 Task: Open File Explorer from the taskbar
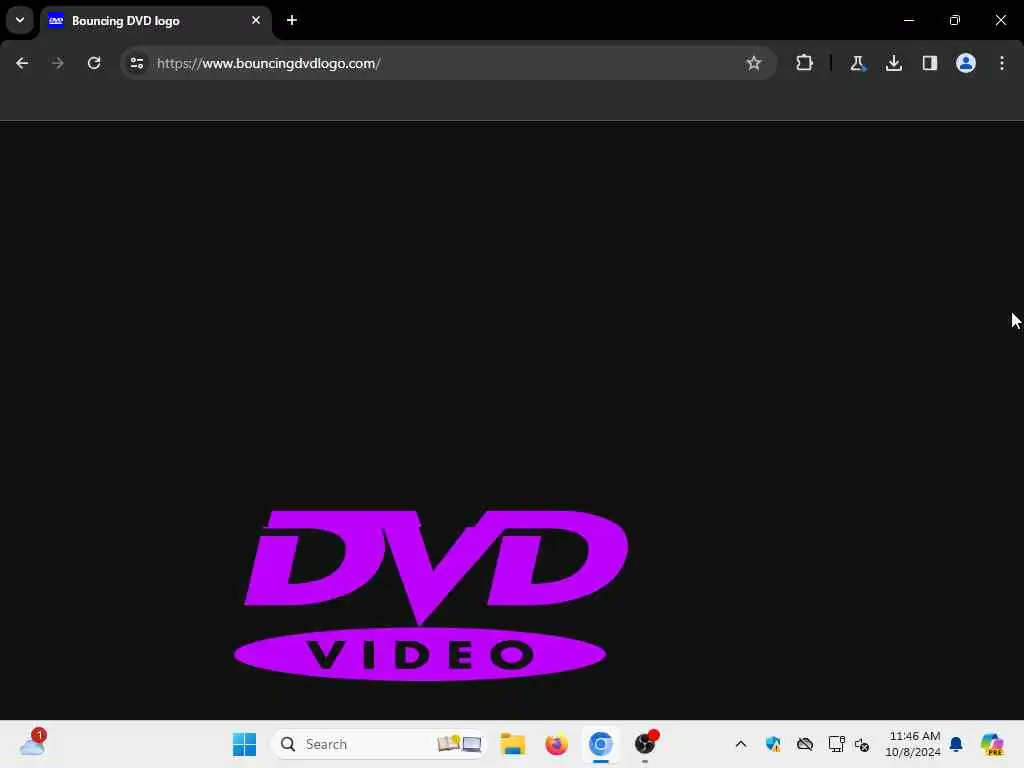[513, 744]
